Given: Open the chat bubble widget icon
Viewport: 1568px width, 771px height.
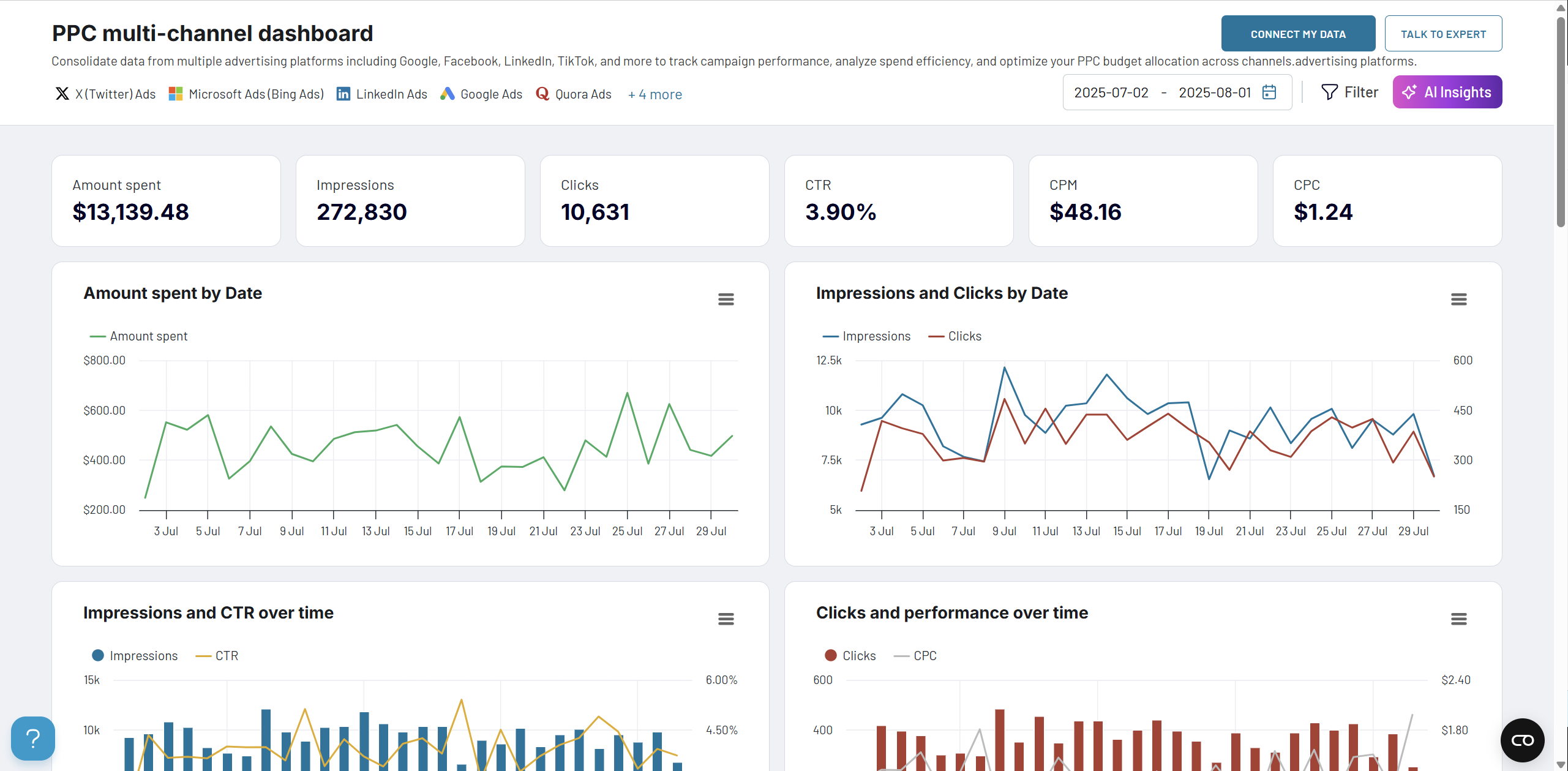Looking at the screenshot, I should [x=1522, y=740].
